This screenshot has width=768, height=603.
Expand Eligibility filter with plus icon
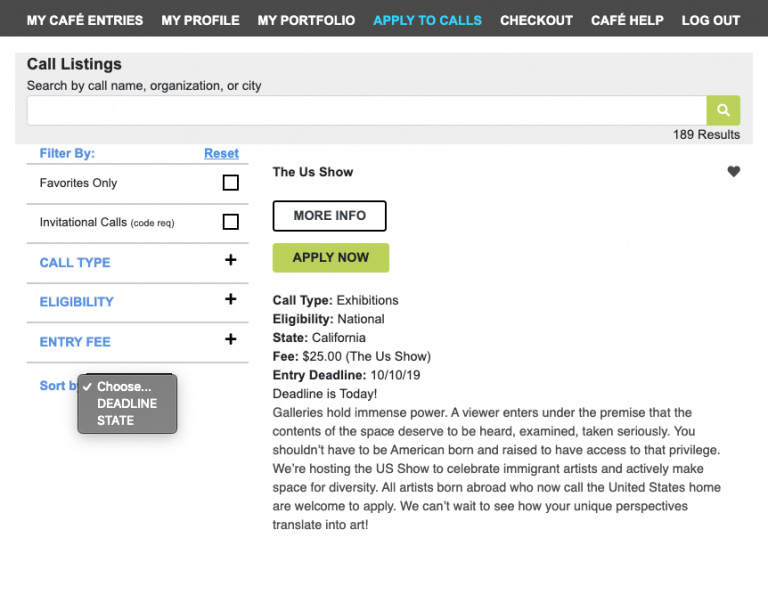[x=230, y=299]
